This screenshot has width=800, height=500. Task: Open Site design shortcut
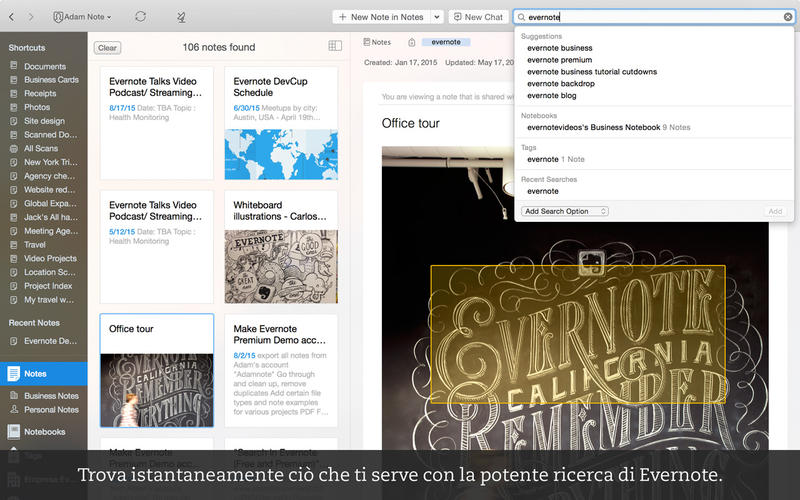(44, 121)
